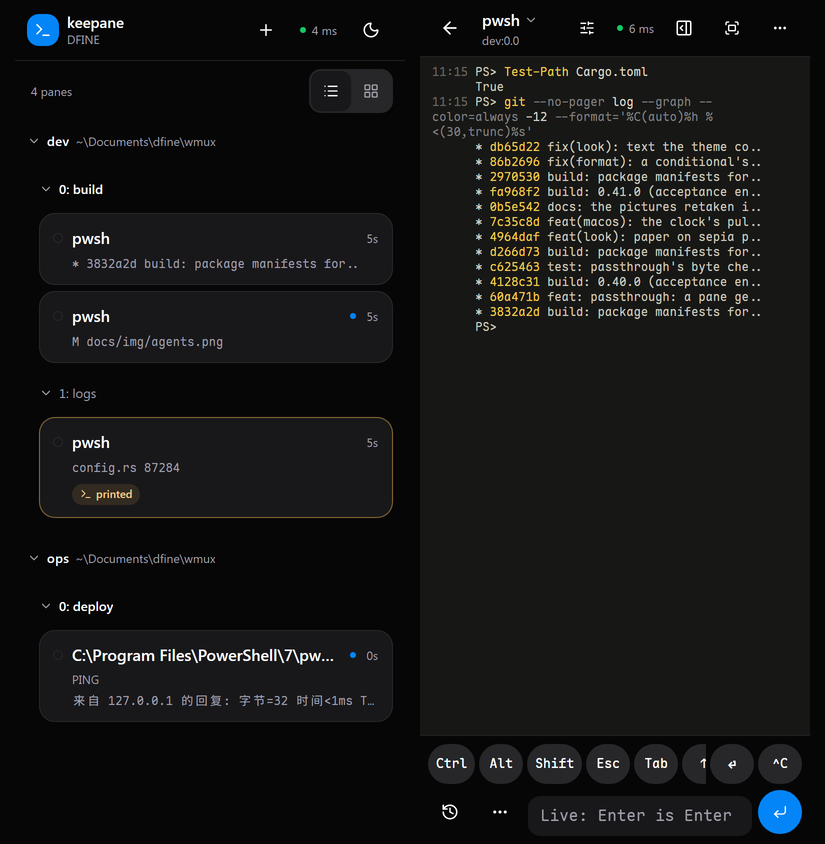The width and height of the screenshot is (825, 844).
Task: Open the PowerShell PING pane card
Action: [216, 676]
